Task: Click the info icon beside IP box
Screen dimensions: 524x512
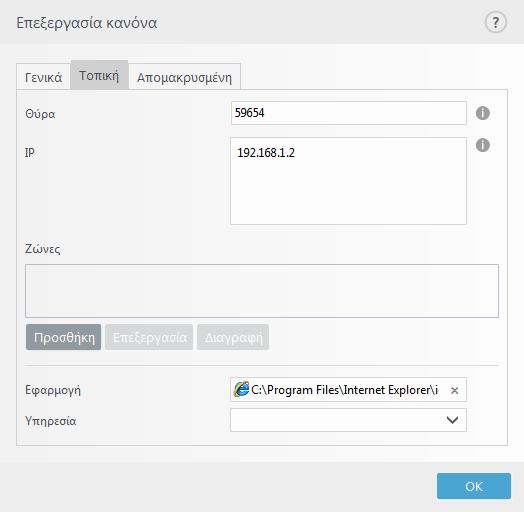Action: click(483, 145)
